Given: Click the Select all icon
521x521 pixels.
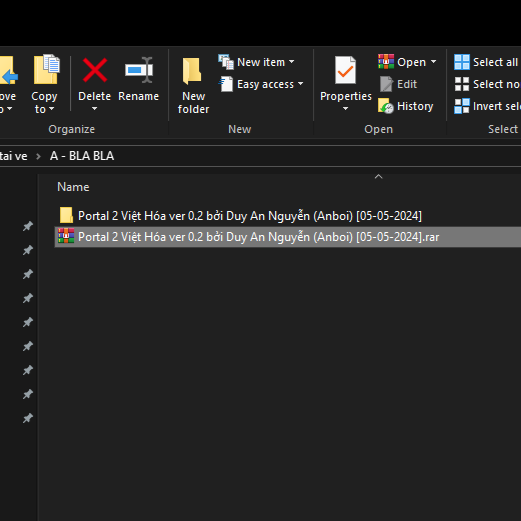Looking at the screenshot, I should tap(462, 62).
